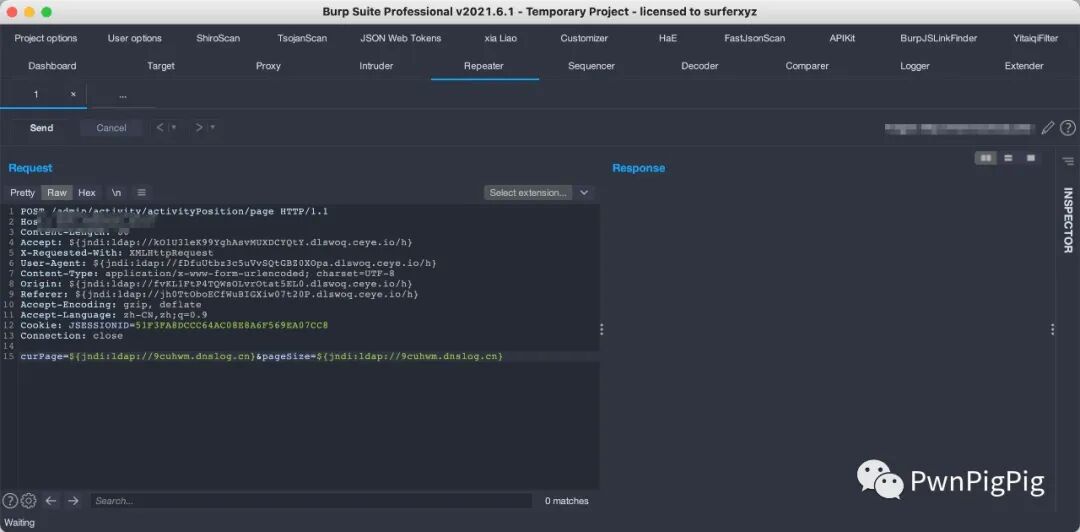Select side-by-side layout icon
This screenshot has width=1080, height=532.
point(986,158)
